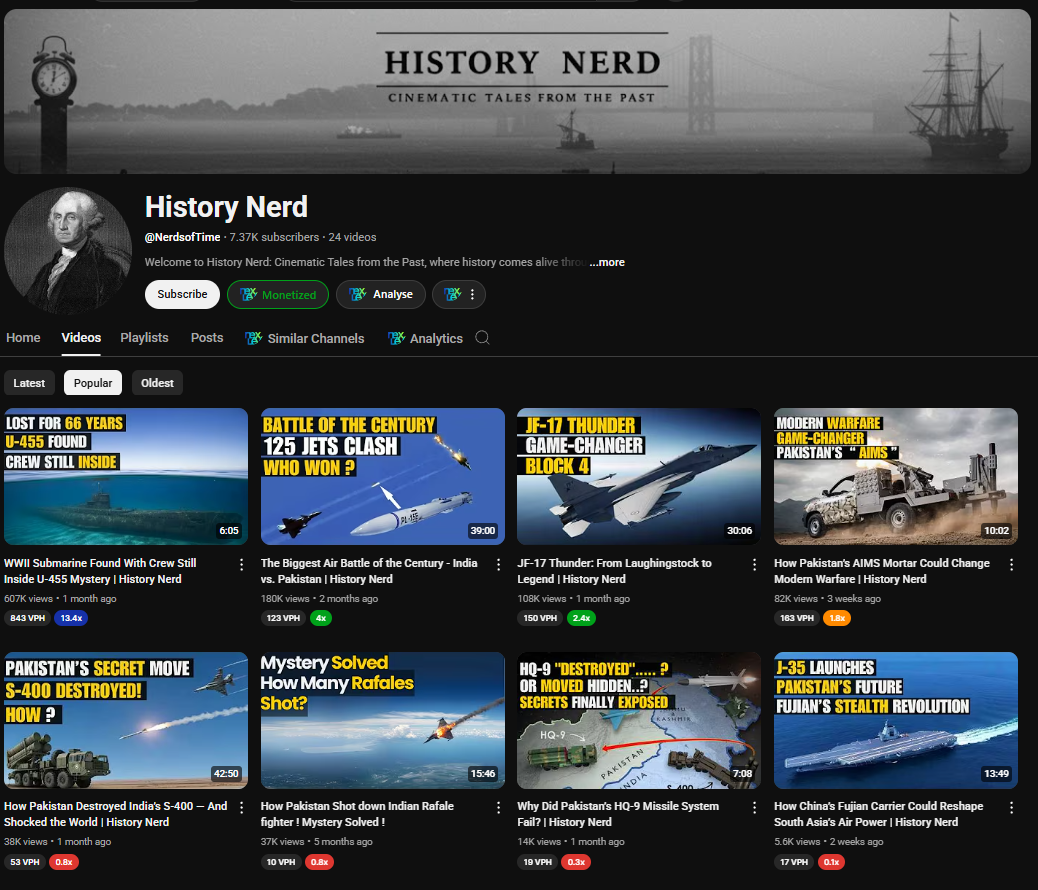Expand channel description with ...more
This screenshot has height=890, width=1038.
(607, 262)
